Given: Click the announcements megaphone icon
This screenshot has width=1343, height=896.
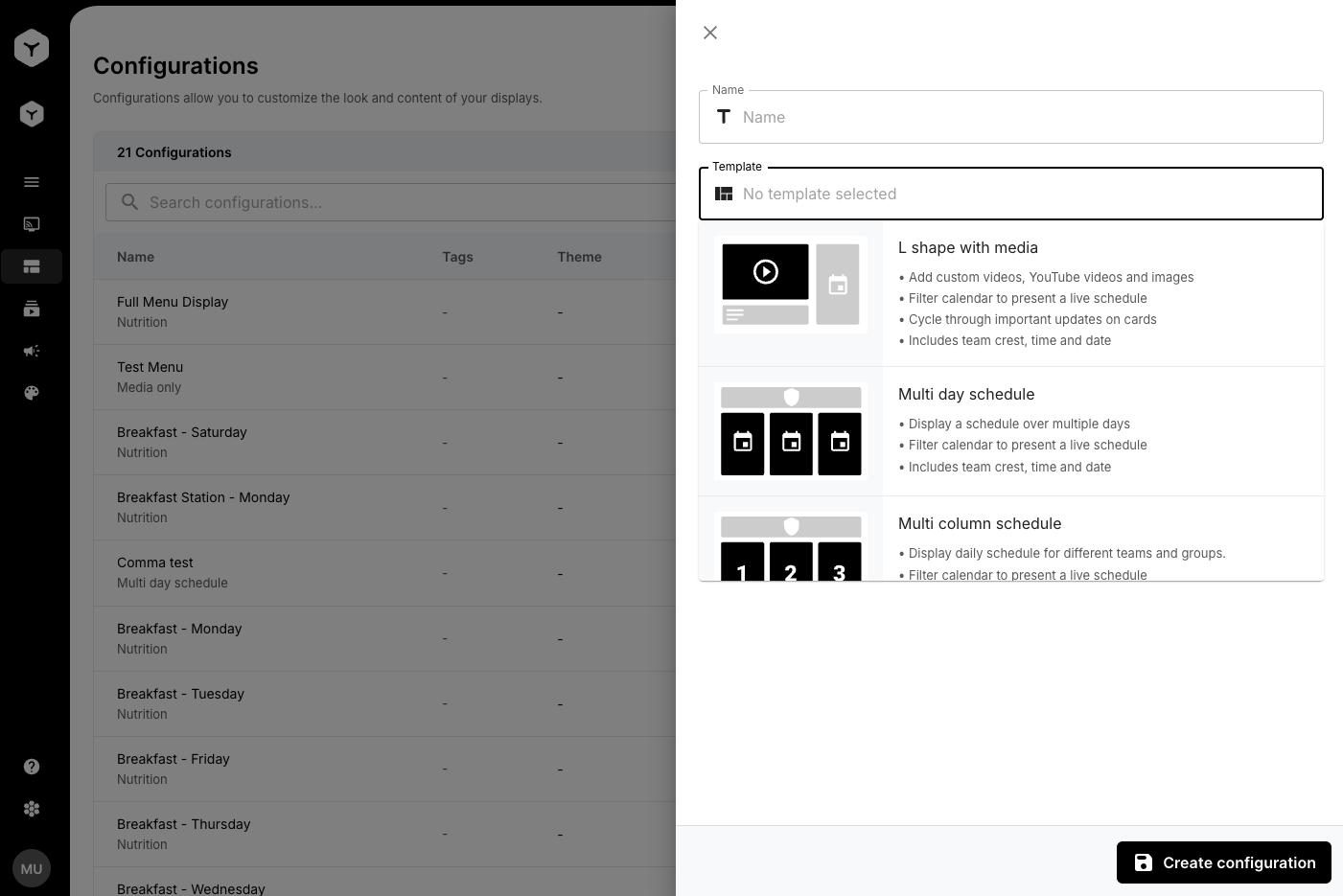Looking at the screenshot, I should [32, 351].
